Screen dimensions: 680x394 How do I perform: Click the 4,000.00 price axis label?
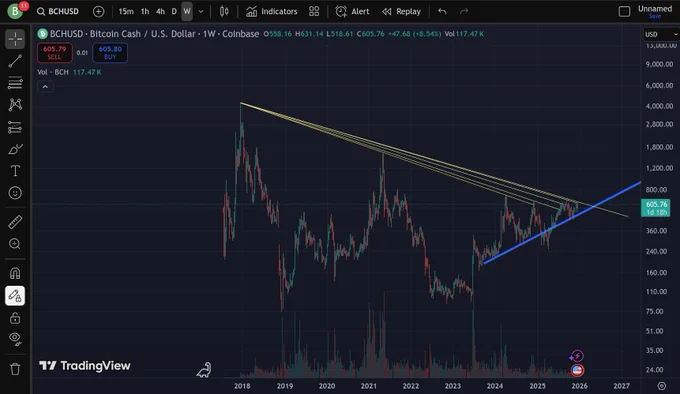point(659,106)
